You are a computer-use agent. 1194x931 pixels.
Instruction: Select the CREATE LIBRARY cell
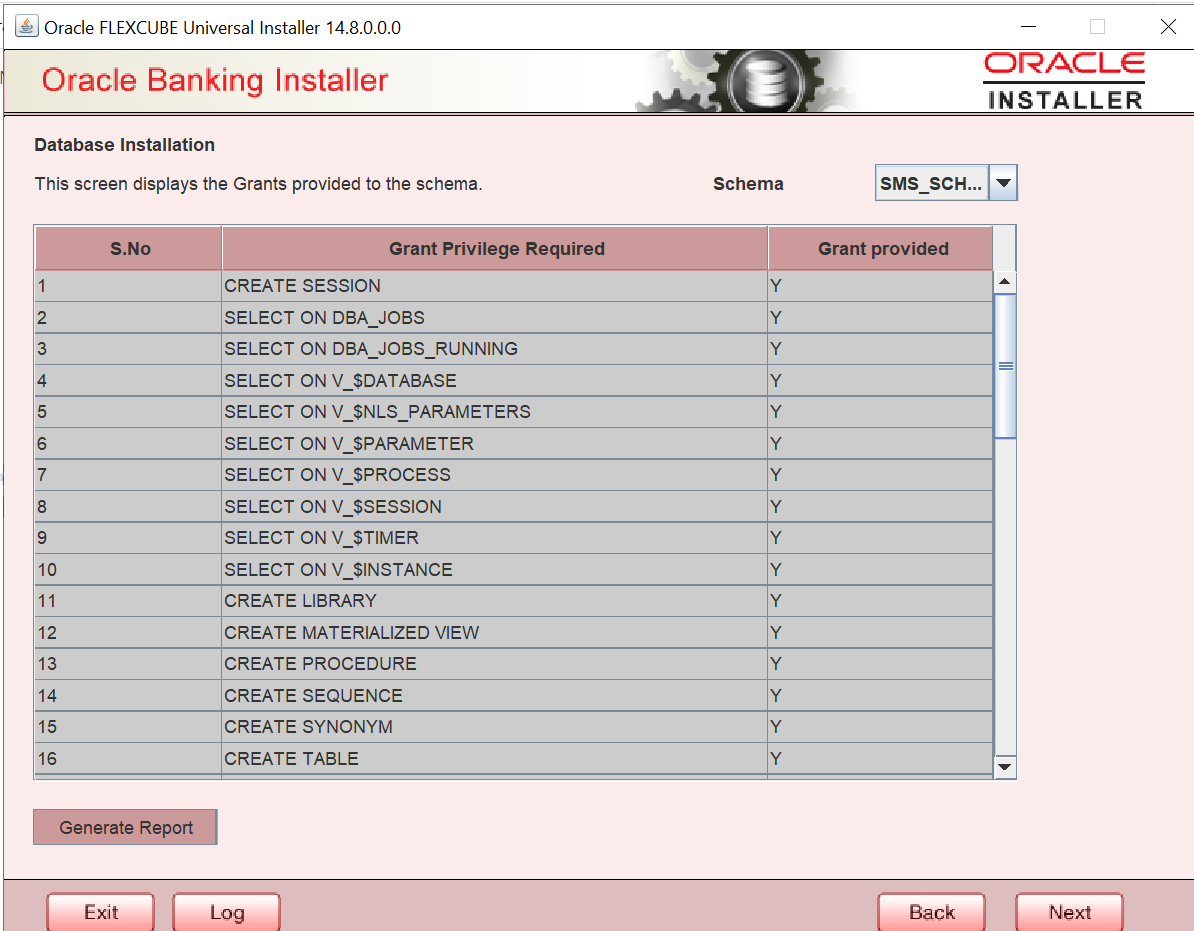point(495,601)
